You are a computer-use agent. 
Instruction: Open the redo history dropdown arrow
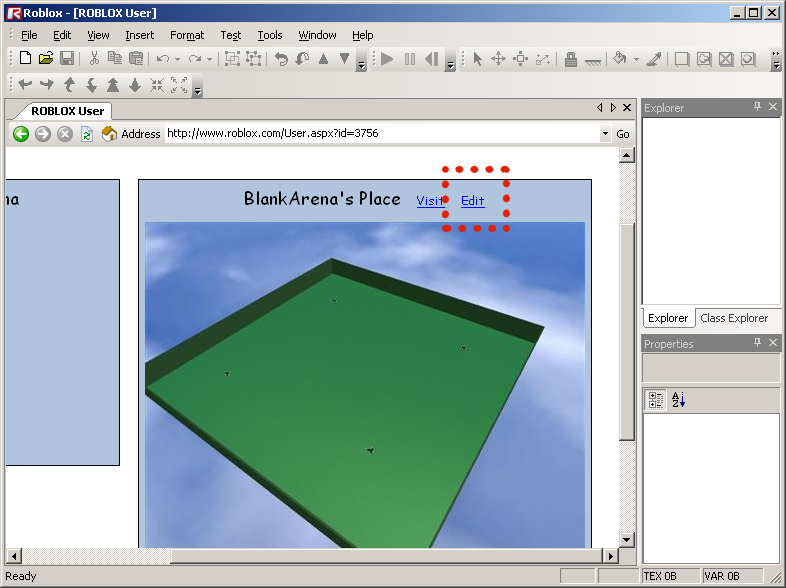point(209,59)
